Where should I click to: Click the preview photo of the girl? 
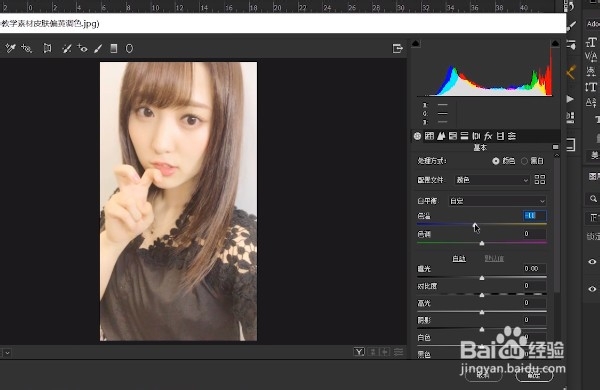coord(178,201)
